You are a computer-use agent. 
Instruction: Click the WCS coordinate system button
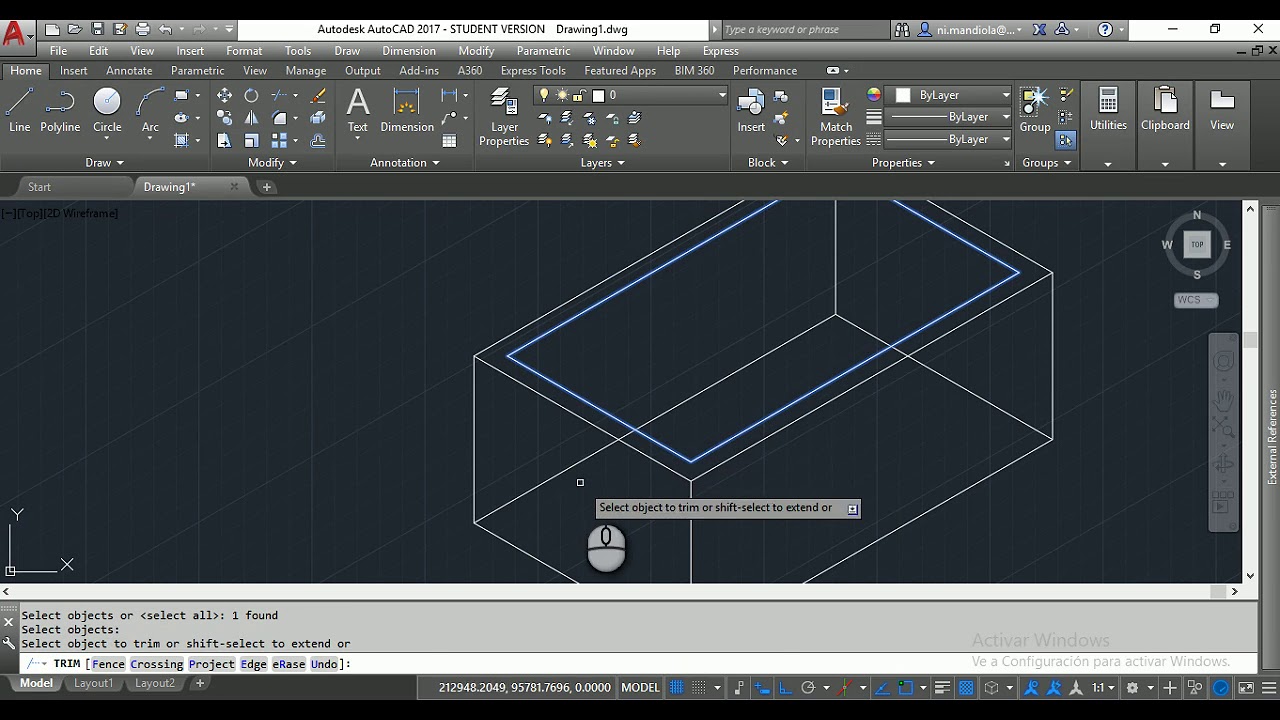click(1195, 300)
